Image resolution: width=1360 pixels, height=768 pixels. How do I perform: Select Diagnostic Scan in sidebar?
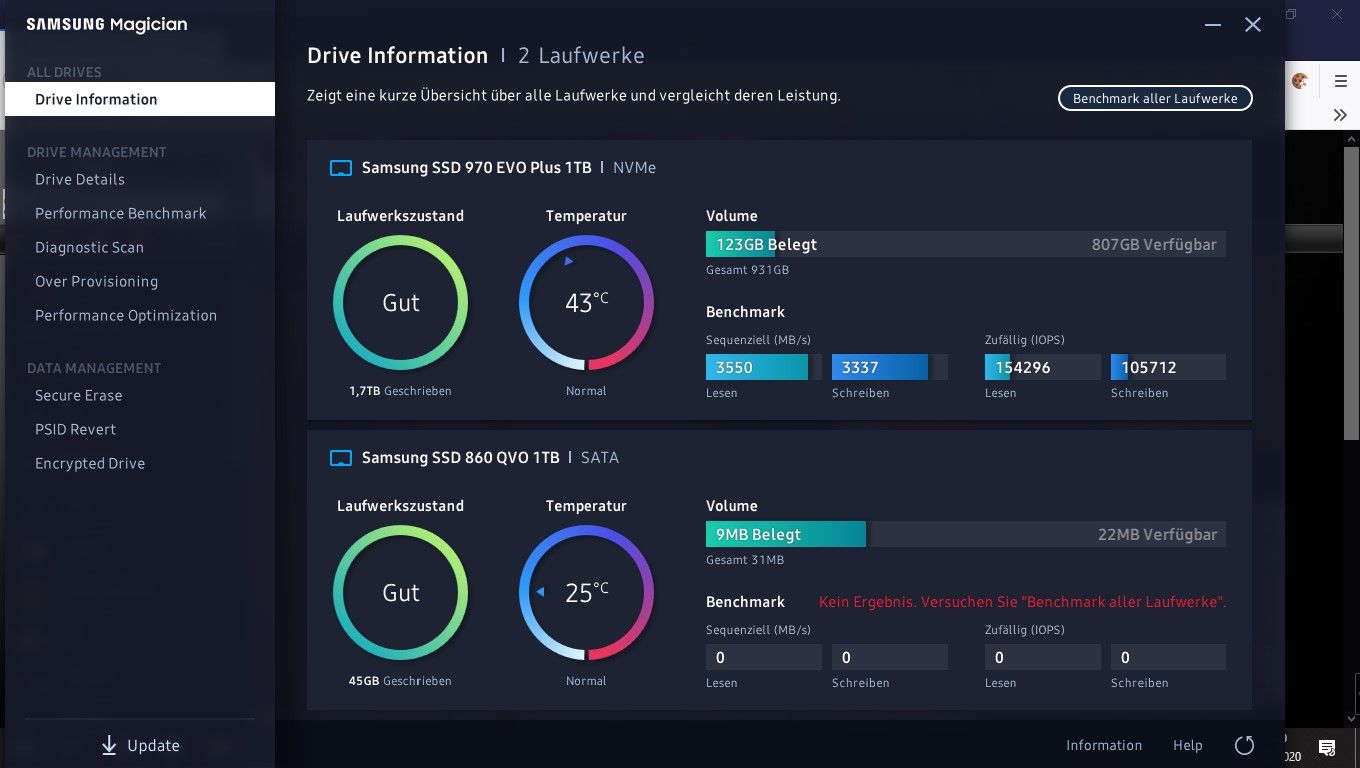pyautogui.click(x=89, y=247)
